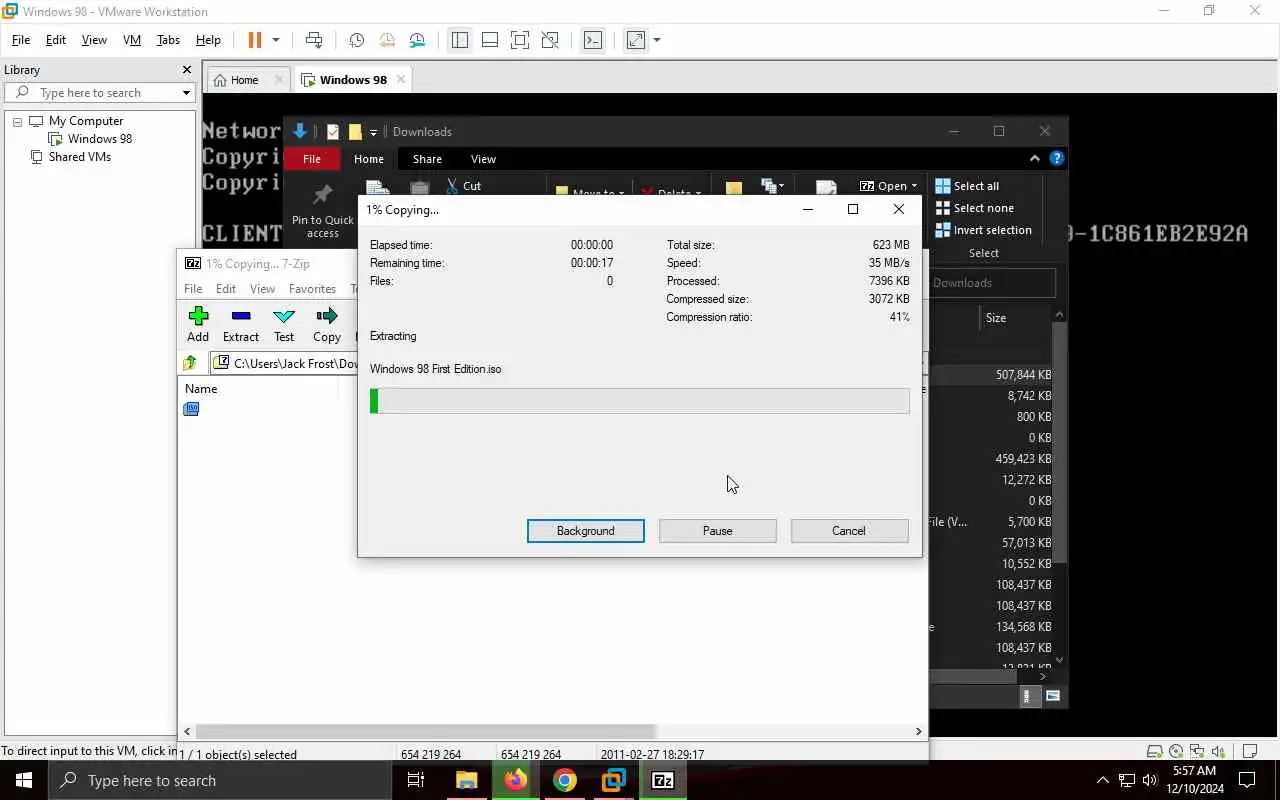Toggle Unity mode in VMware toolbar

pos(550,40)
